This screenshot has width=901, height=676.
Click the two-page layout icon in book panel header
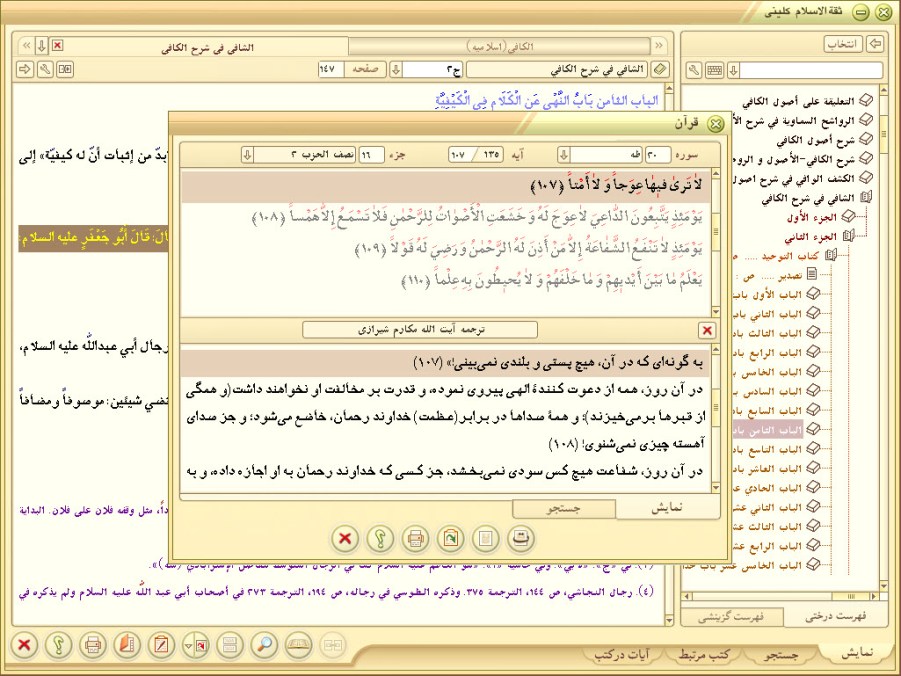tap(65, 70)
